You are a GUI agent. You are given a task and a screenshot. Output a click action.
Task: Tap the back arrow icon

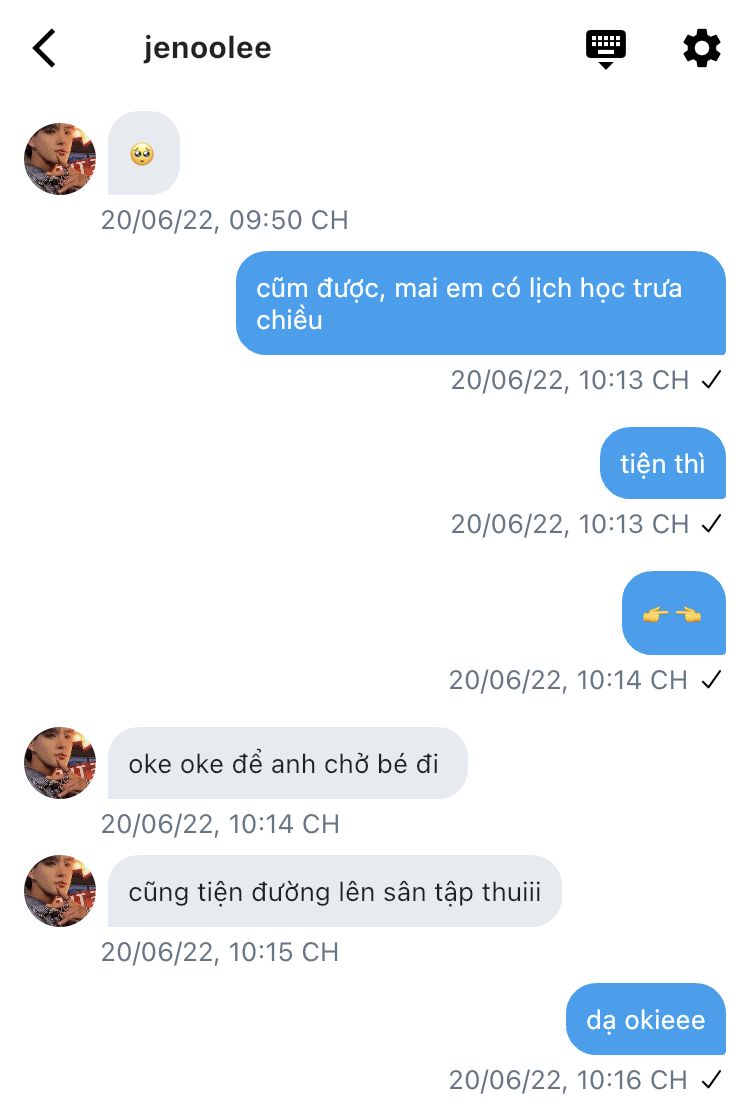44,48
